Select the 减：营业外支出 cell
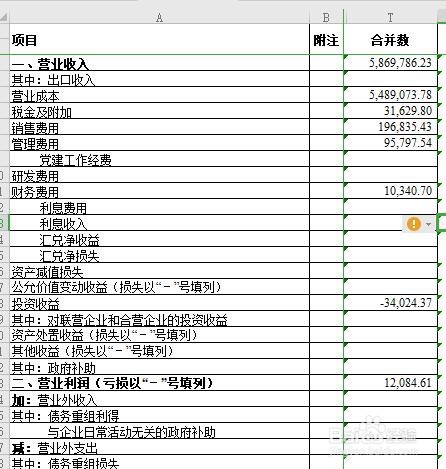The height and width of the screenshot is (469, 446). [x=160, y=447]
